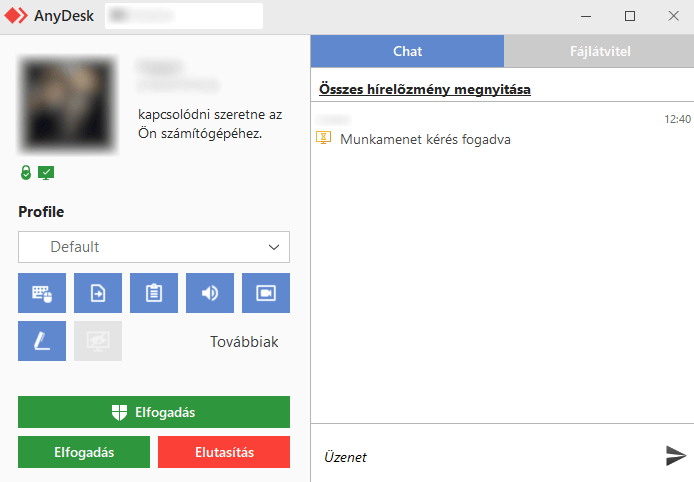The height and width of the screenshot is (482, 694).
Task: Click the Elfogadás button with shield icon
Action: point(154,412)
